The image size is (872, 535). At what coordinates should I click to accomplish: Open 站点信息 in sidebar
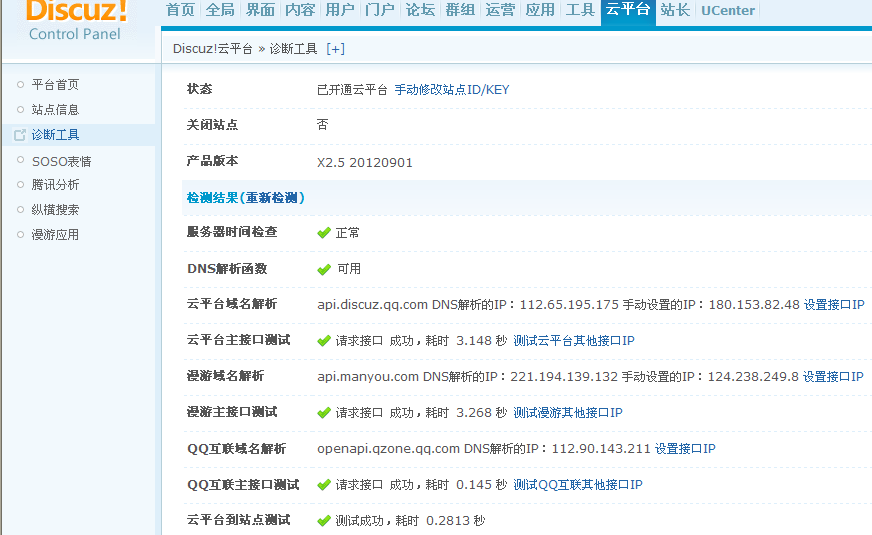[55, 110]
